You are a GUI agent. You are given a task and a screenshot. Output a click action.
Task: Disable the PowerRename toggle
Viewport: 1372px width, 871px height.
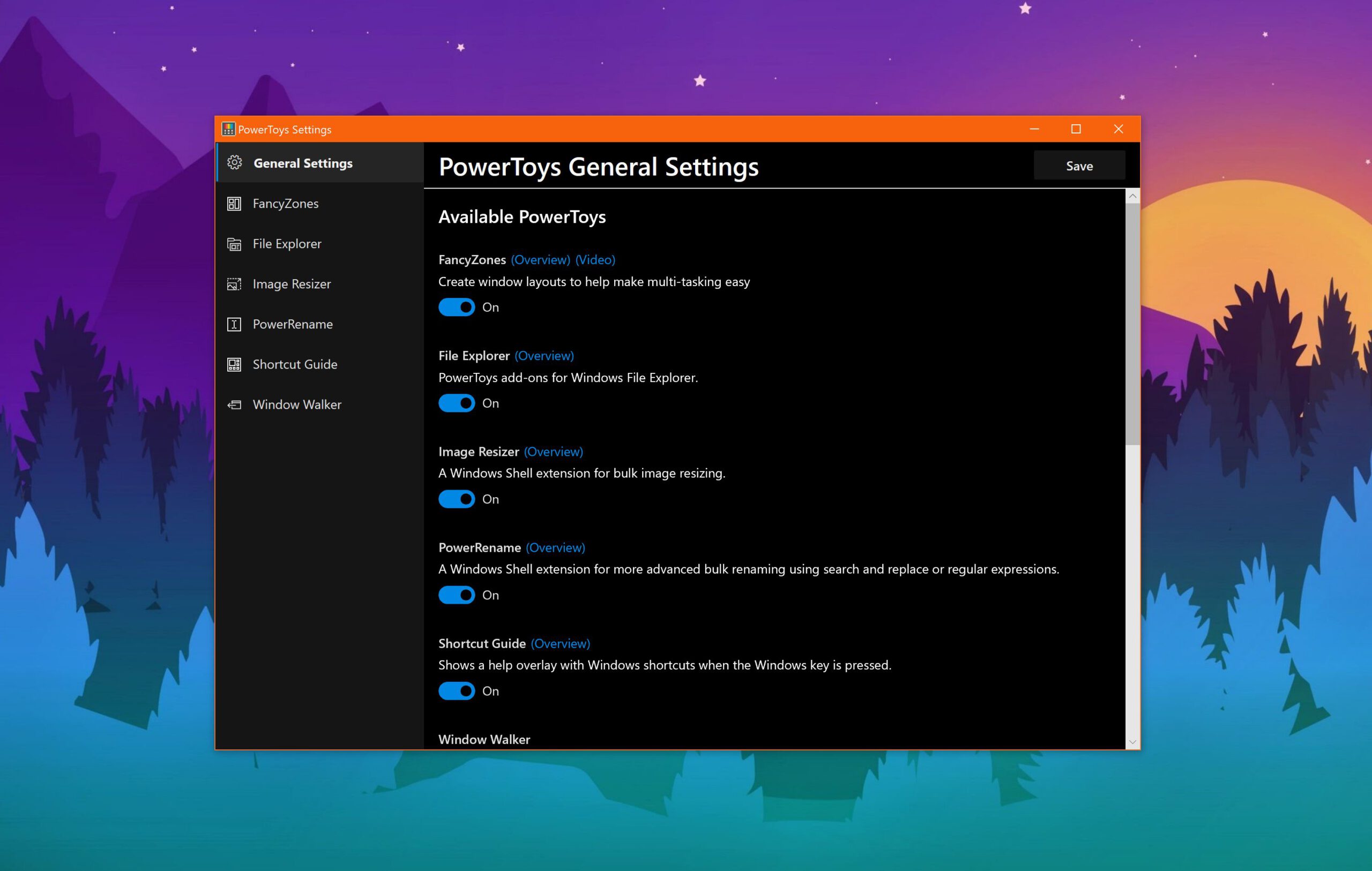(457, 595)
